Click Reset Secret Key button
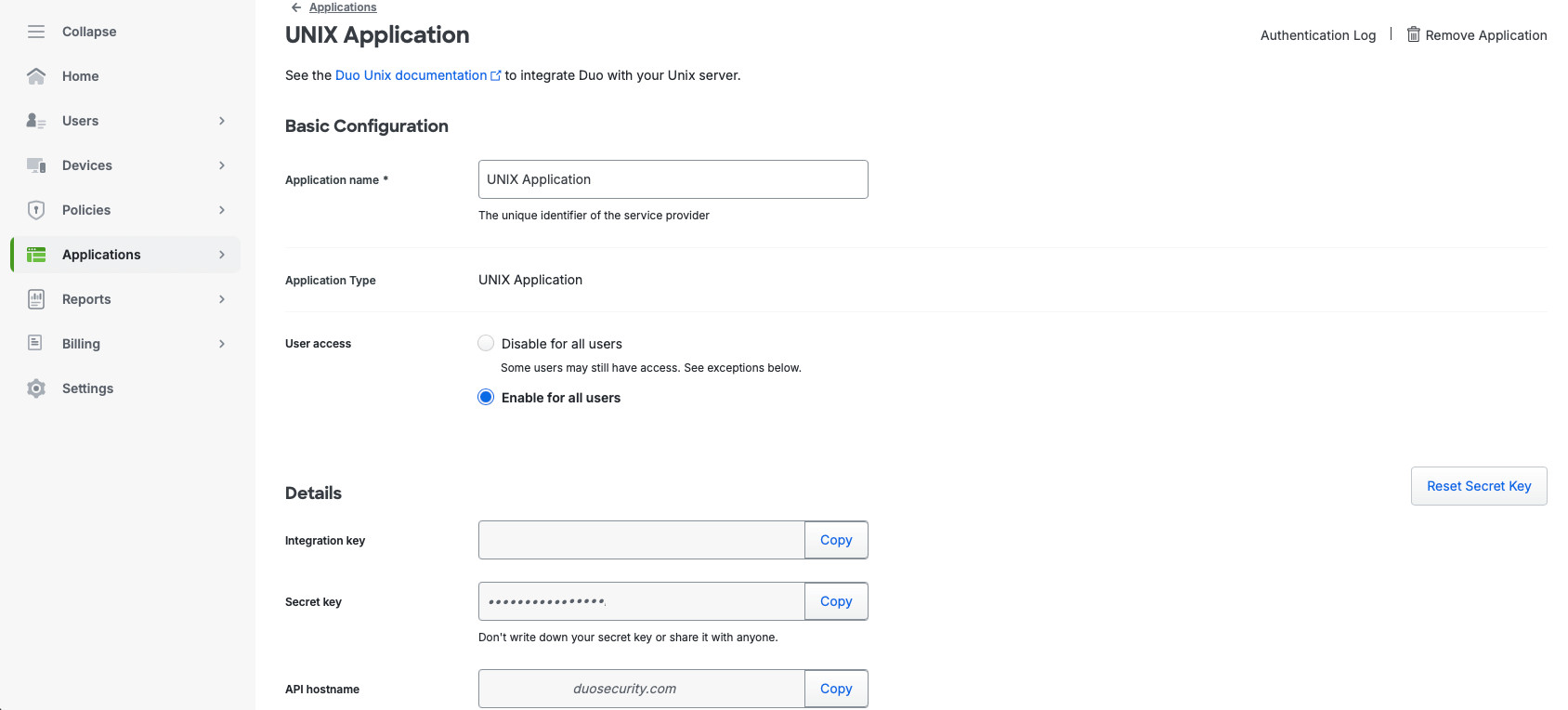 (x=1479, y=485)
